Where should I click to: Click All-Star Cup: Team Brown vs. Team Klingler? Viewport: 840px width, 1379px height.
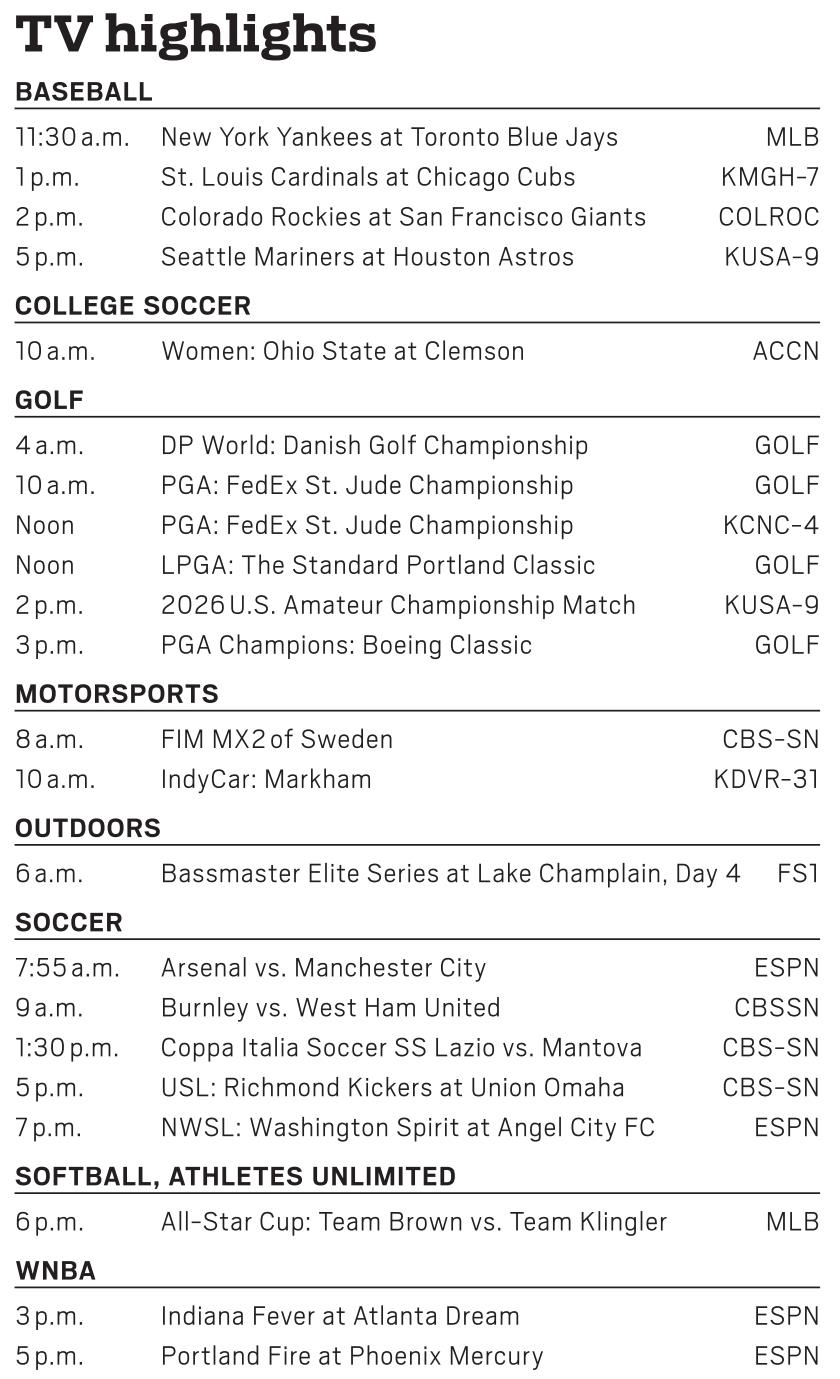(x=414, y=1221)
